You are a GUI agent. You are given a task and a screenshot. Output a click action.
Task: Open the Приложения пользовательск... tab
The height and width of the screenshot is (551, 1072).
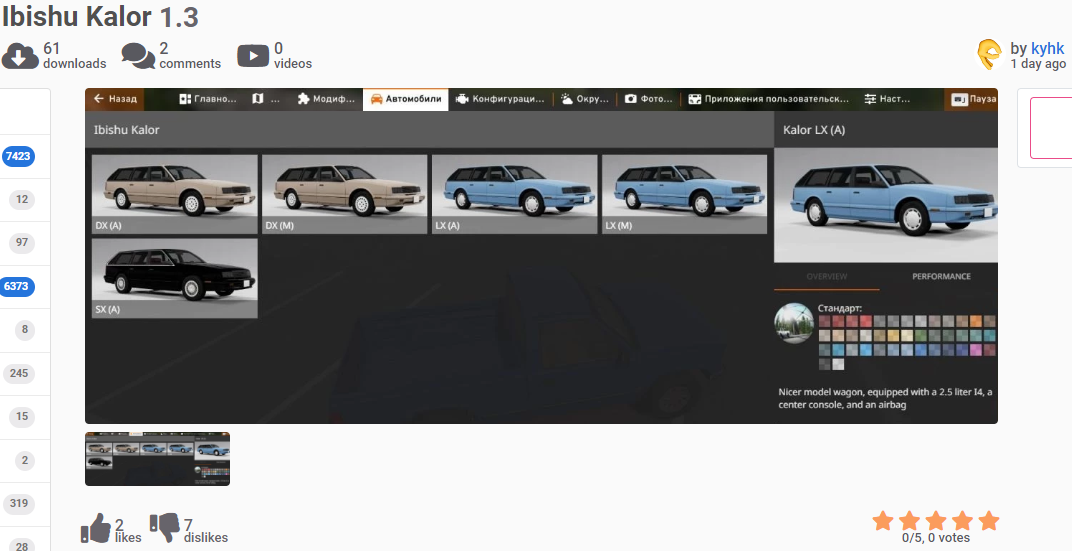tap(768, 99)
